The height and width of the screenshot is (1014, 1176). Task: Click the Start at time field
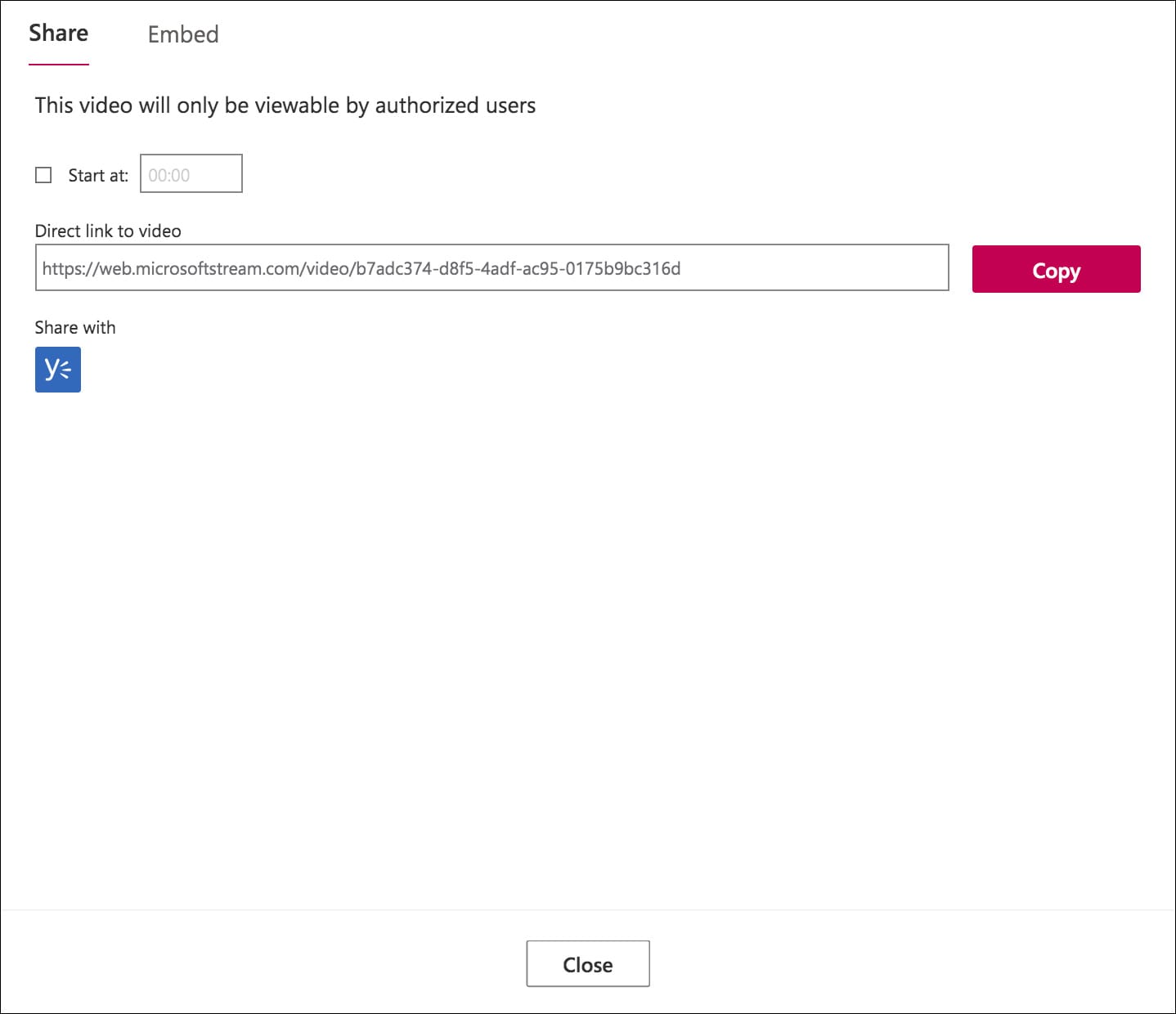(191, 174)
